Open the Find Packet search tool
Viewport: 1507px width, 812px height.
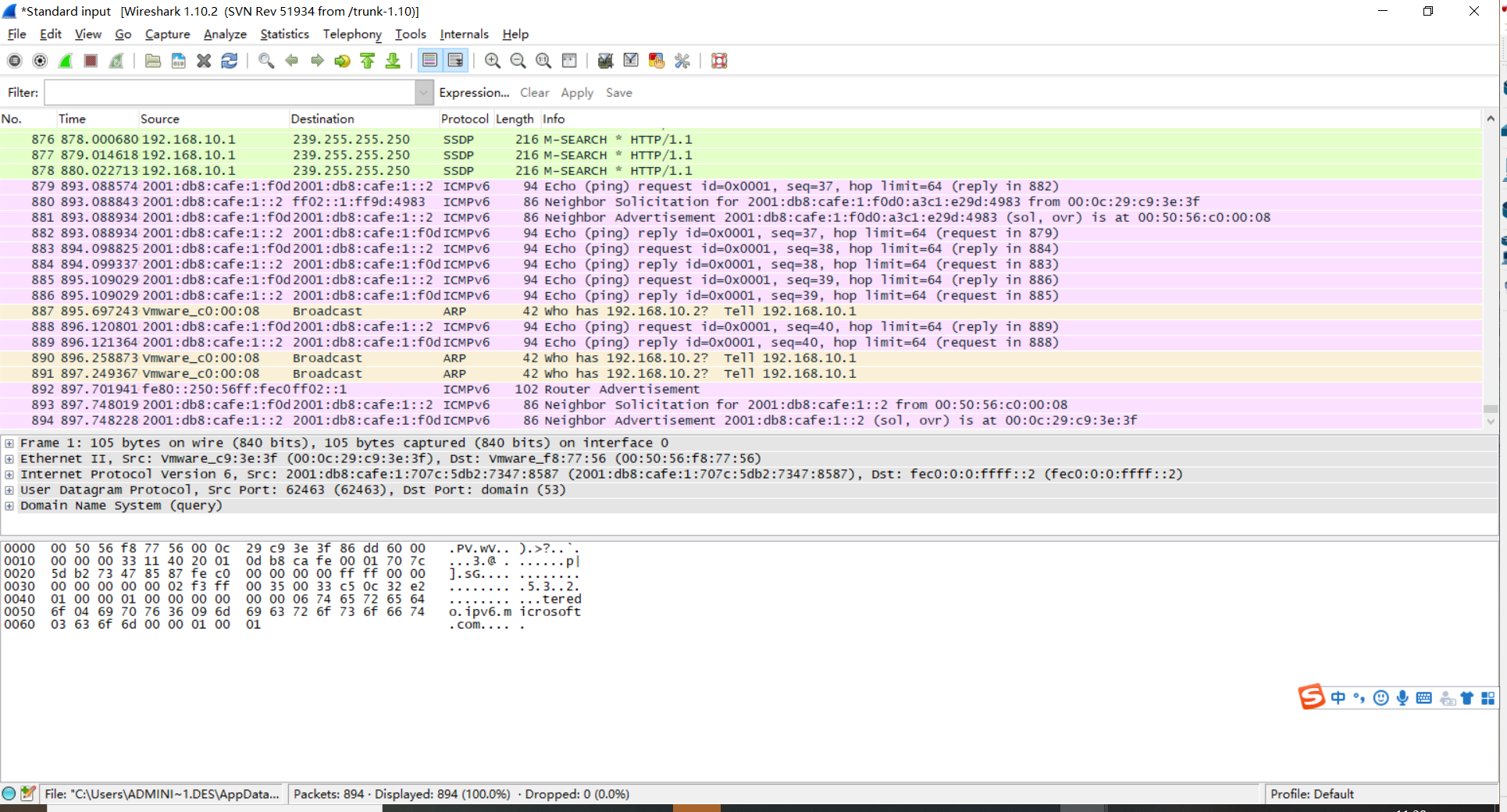click(265, 60)
